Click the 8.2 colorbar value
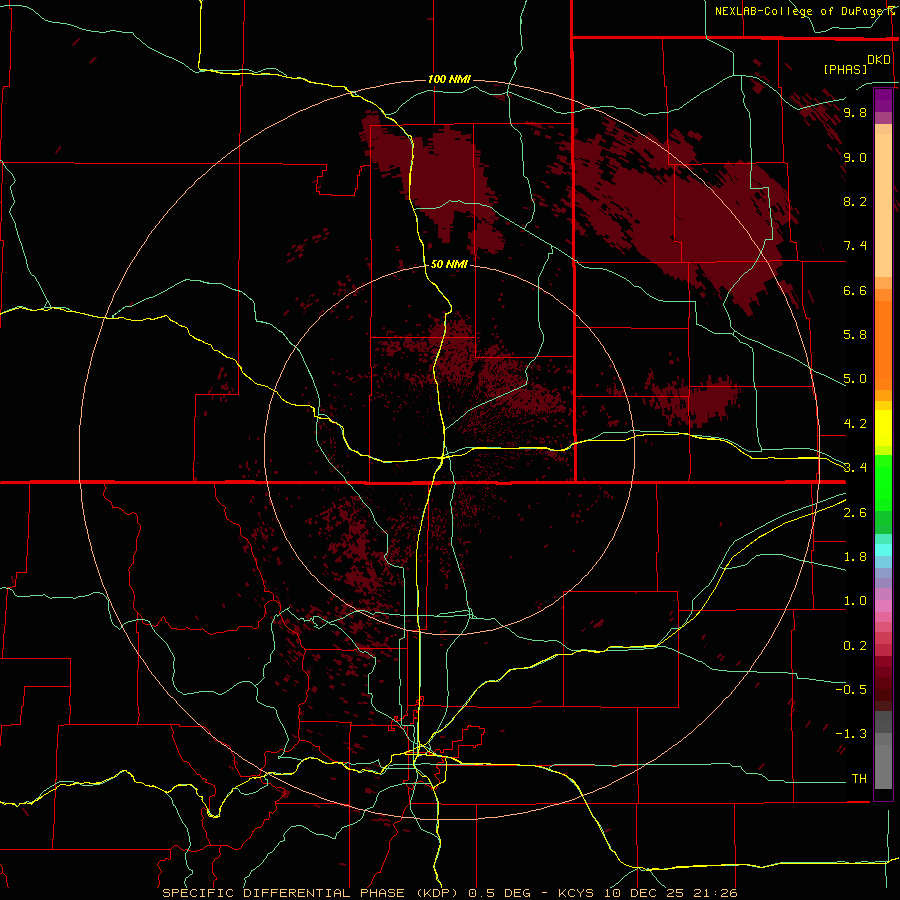The image size is (900, 900). [x=855, y=201]
